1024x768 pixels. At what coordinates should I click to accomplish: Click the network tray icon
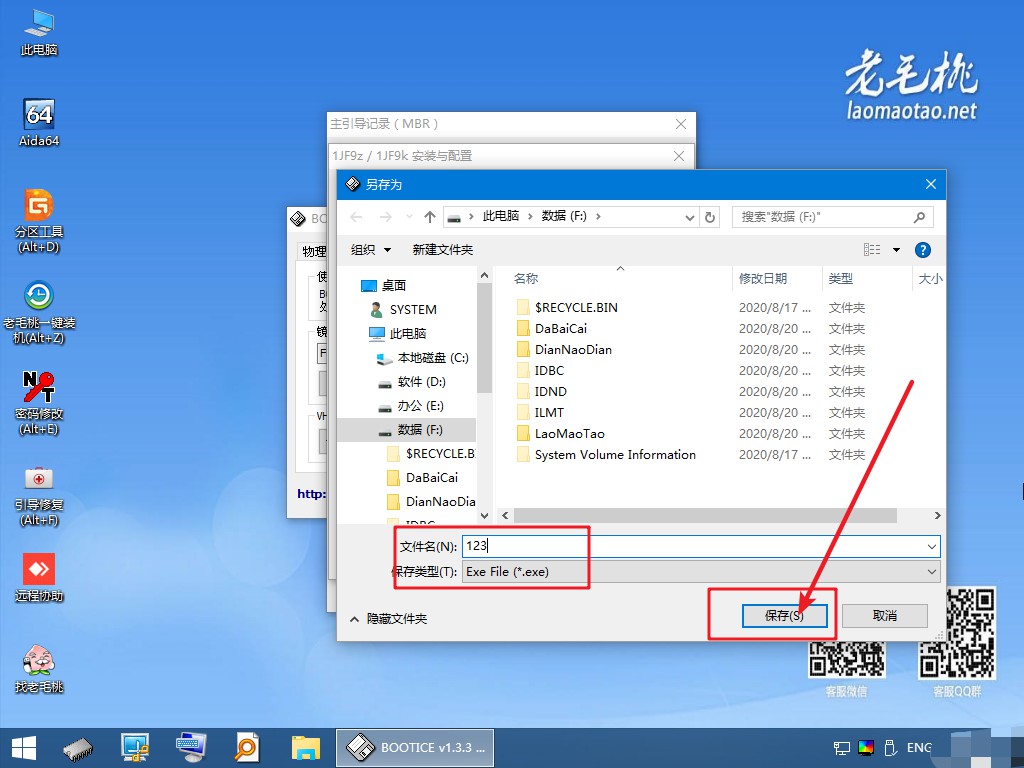(842, 748)
